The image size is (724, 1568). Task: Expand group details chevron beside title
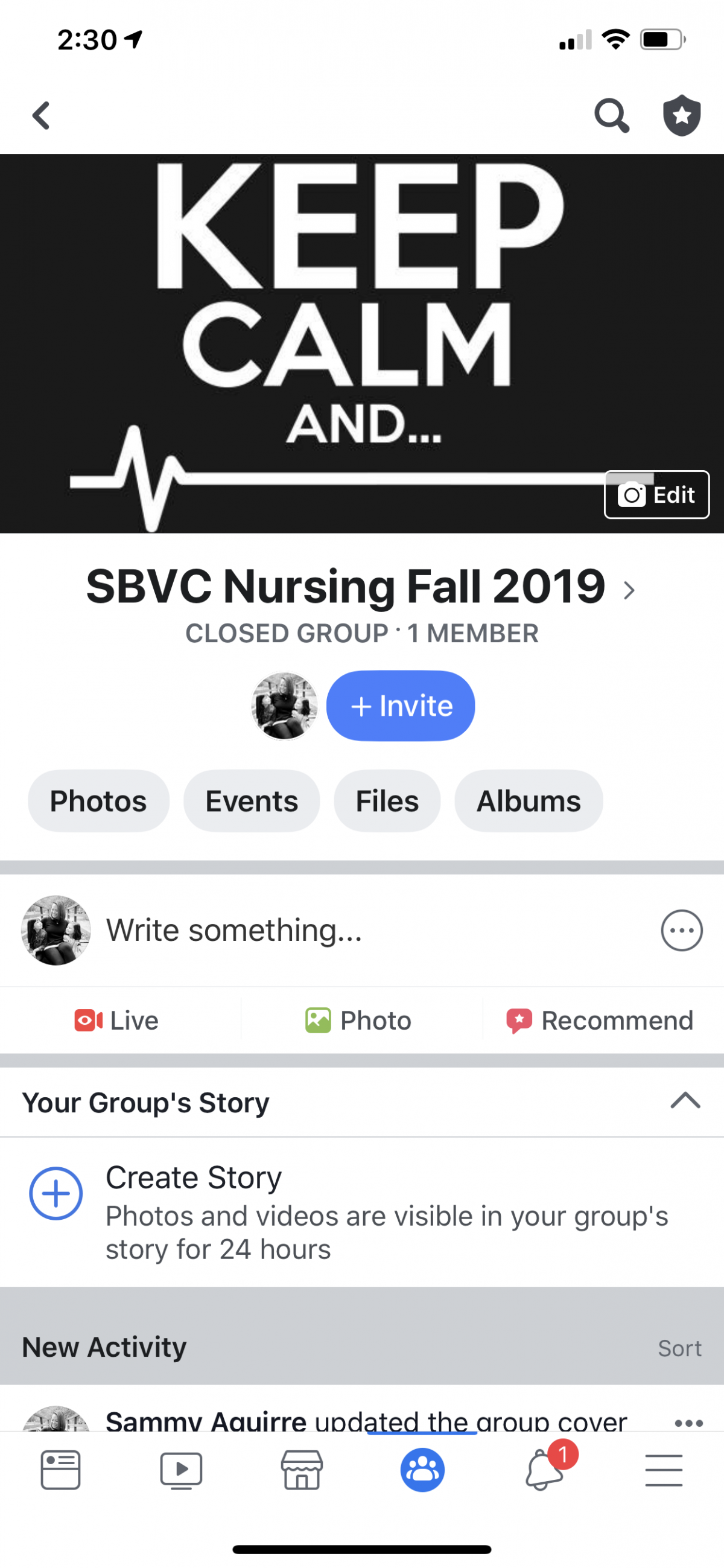tap(629, 590)
